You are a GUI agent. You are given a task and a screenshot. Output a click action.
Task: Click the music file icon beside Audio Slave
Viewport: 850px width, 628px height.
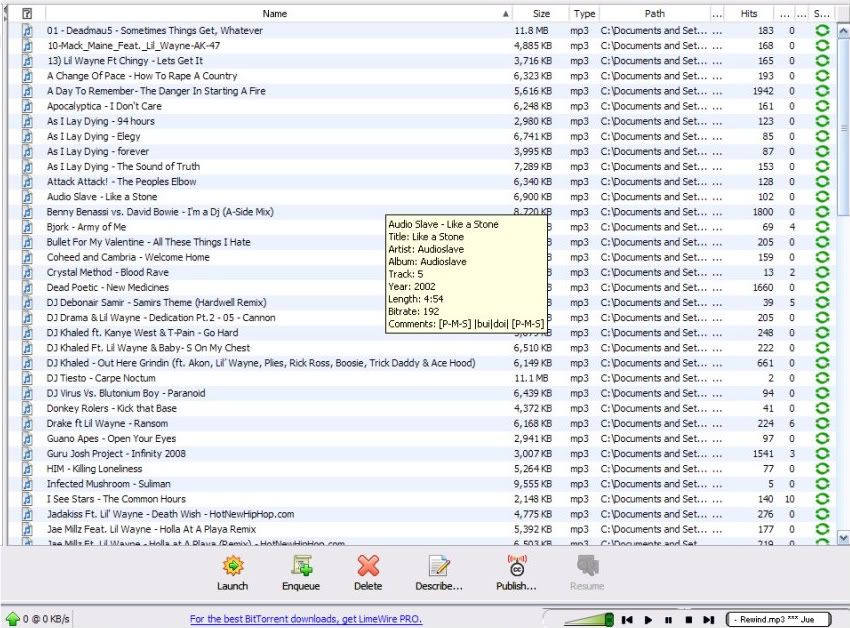pyautogui.click(x=27, y=197)
